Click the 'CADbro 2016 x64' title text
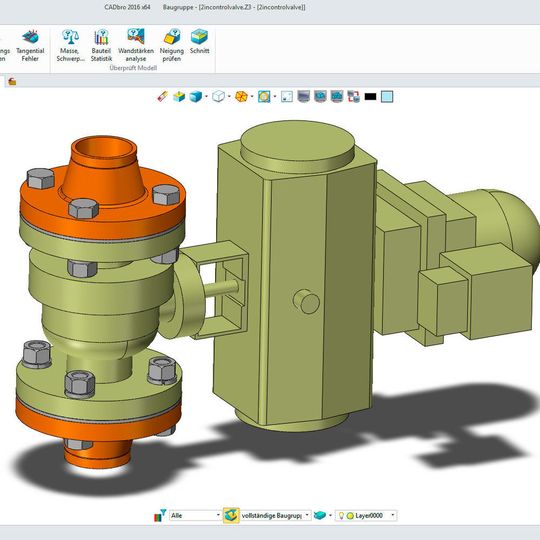540x540 pixels. tap(127, 7)
